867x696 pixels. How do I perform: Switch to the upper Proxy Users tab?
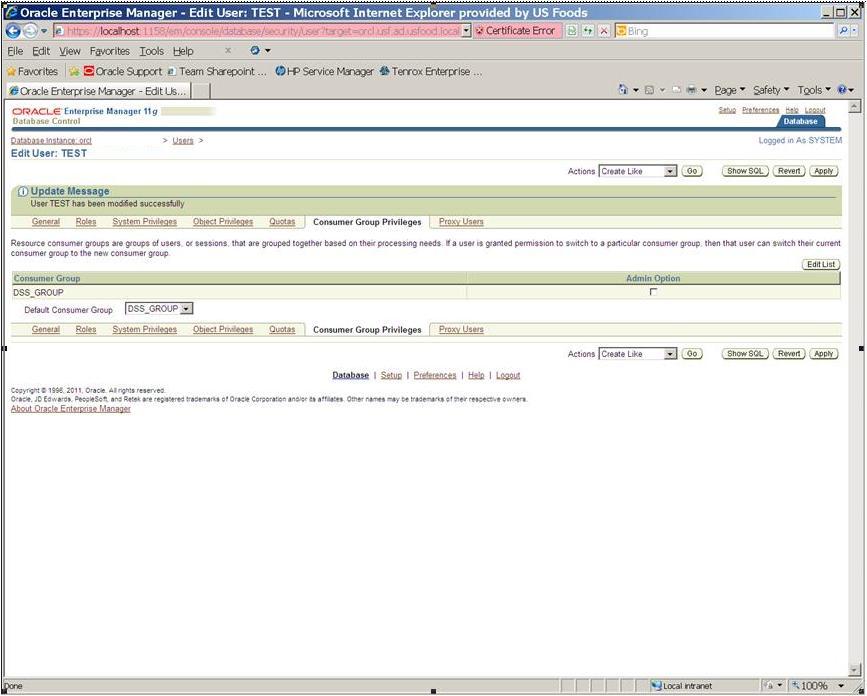click(461, 222)
